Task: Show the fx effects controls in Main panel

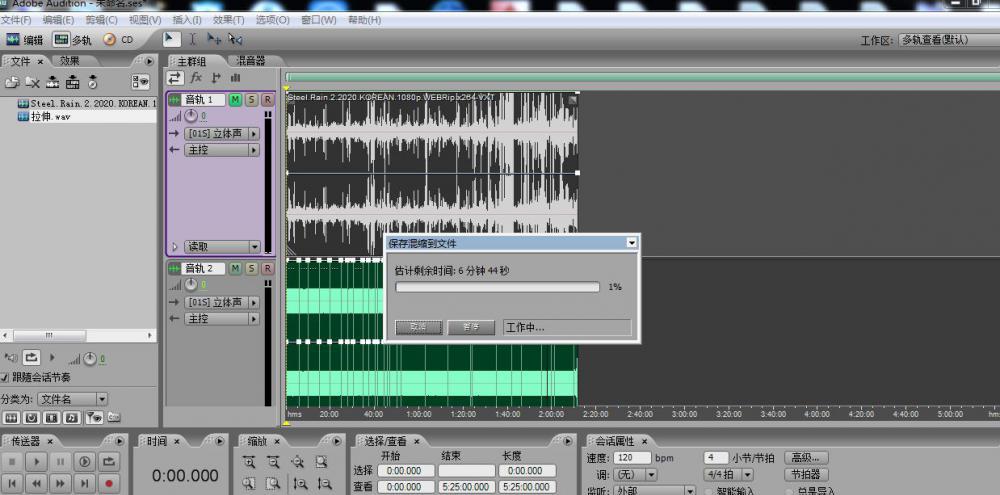Action: coord(196,78)
